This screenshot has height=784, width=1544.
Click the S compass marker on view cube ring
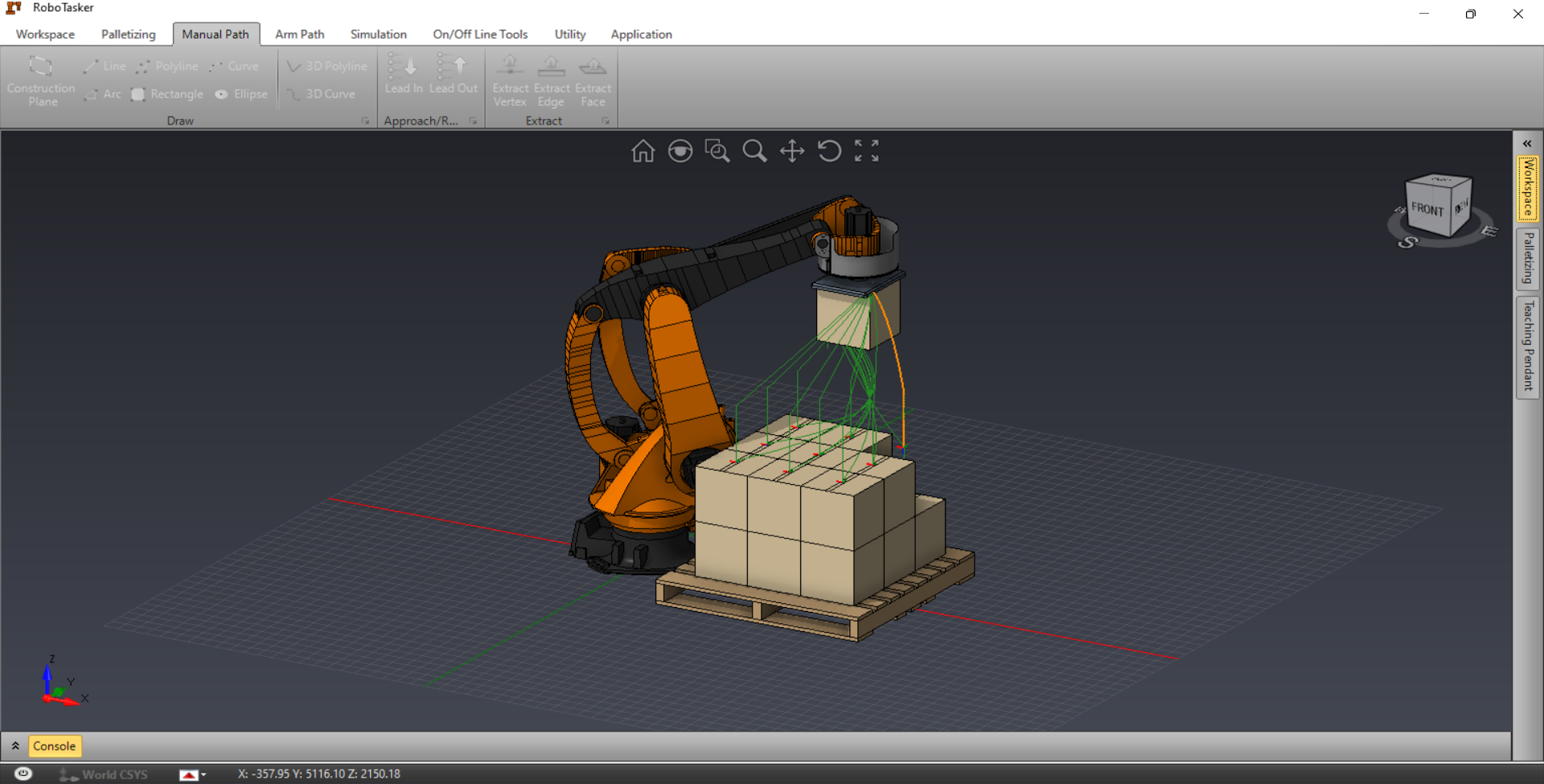point(1407,242)
